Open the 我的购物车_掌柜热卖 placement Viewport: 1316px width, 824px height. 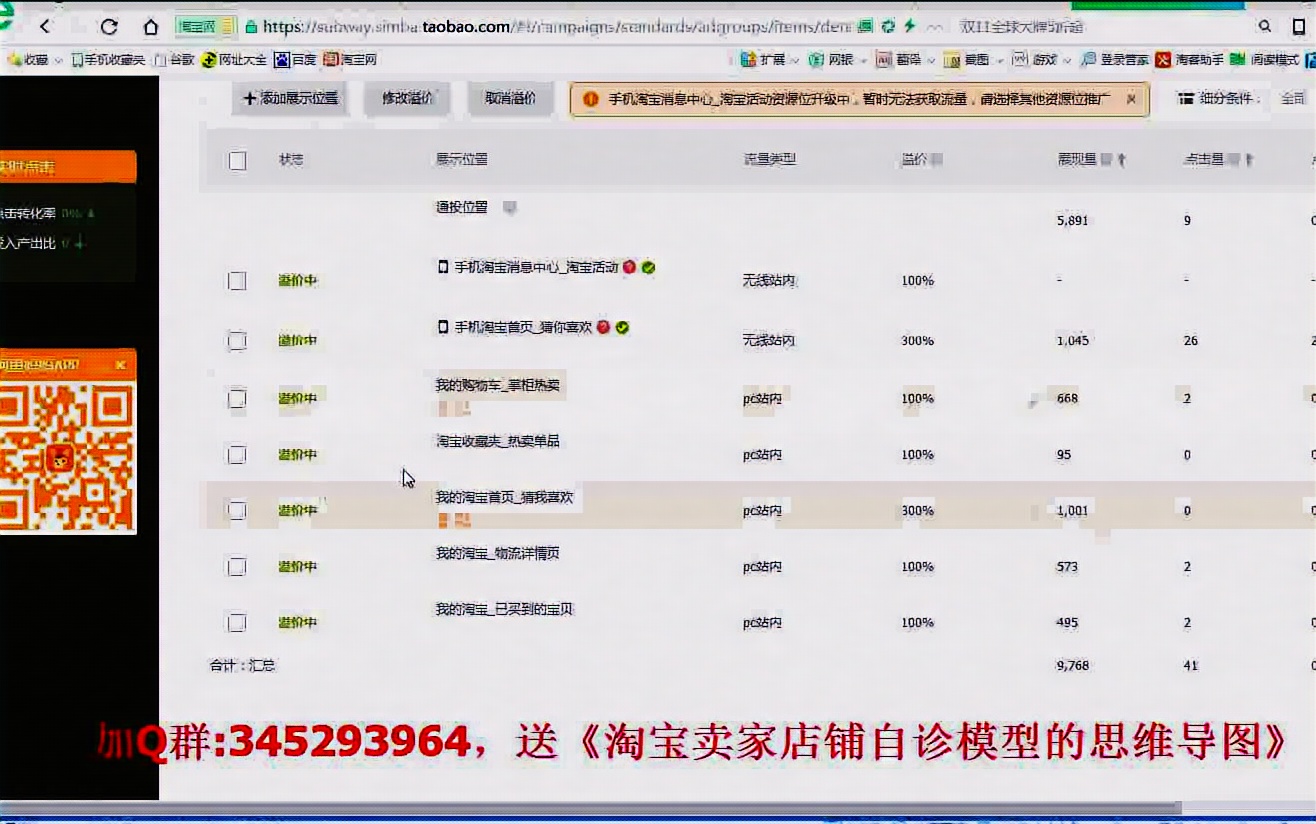pyautogui.click(x=497, y=385)
